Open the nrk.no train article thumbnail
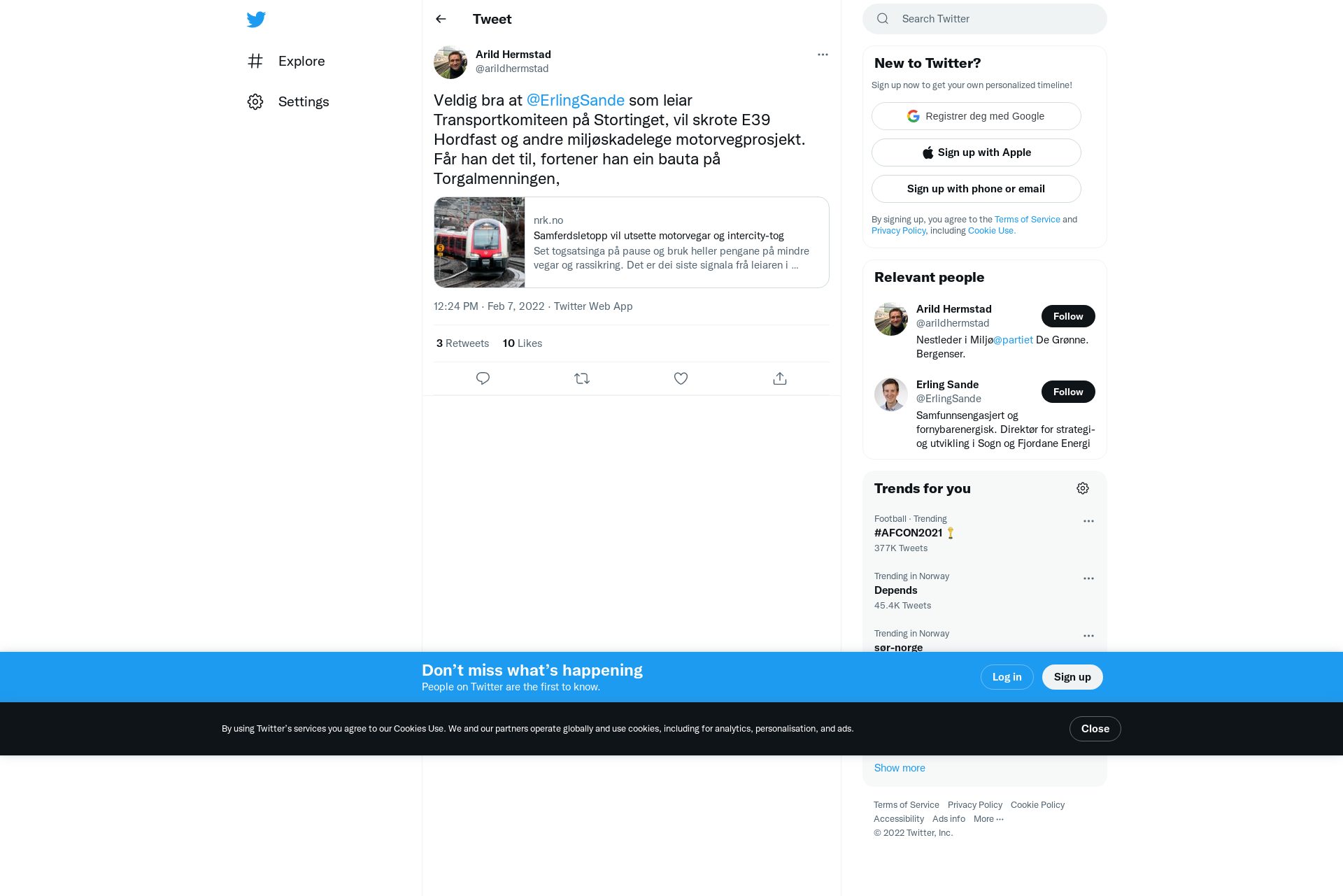Image resolution: width=1343 pixels, height=896 pixels. [x=479, y=242]
